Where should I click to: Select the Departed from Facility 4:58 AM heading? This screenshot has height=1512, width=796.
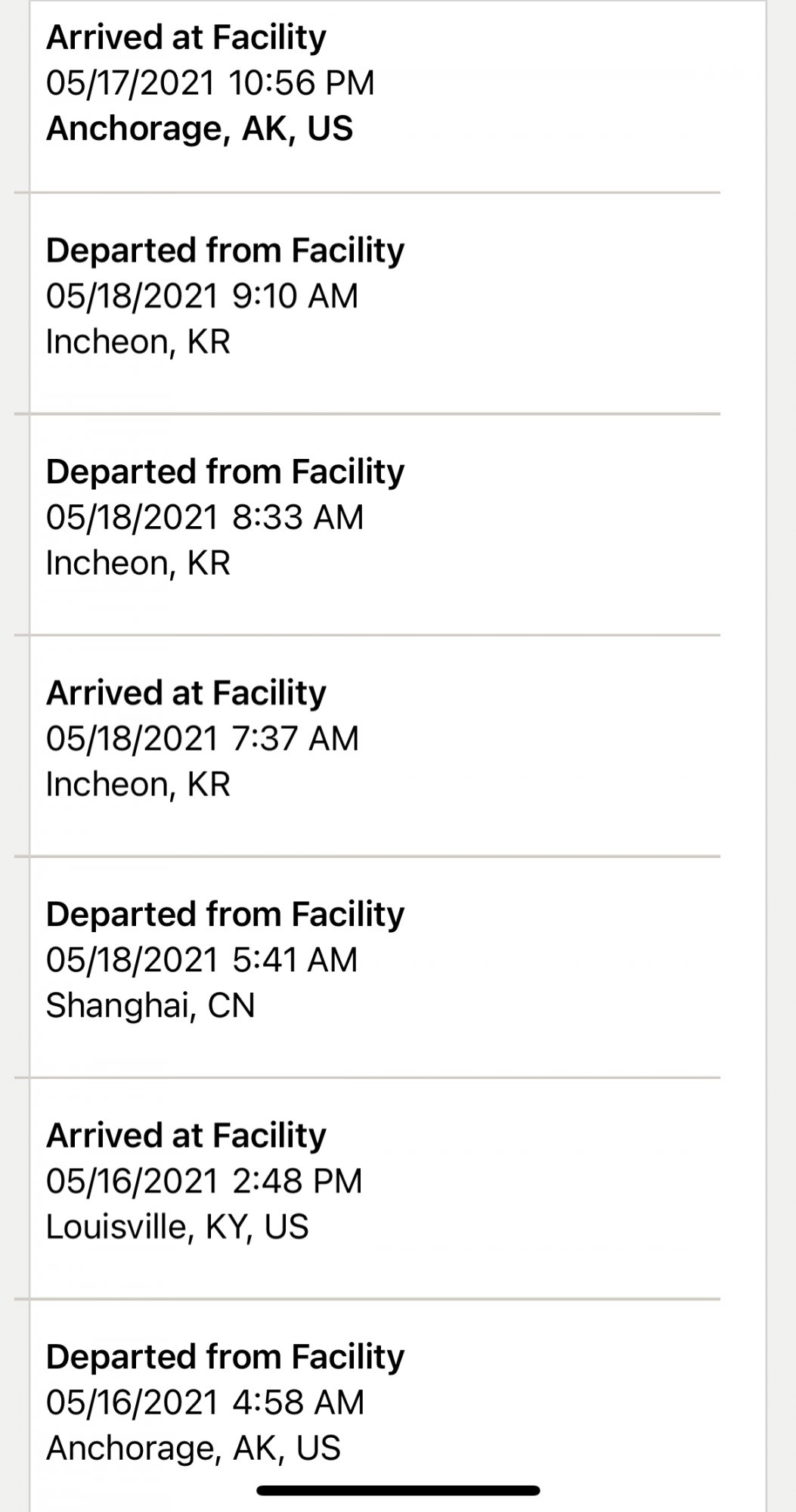(x=225, y=1357)
